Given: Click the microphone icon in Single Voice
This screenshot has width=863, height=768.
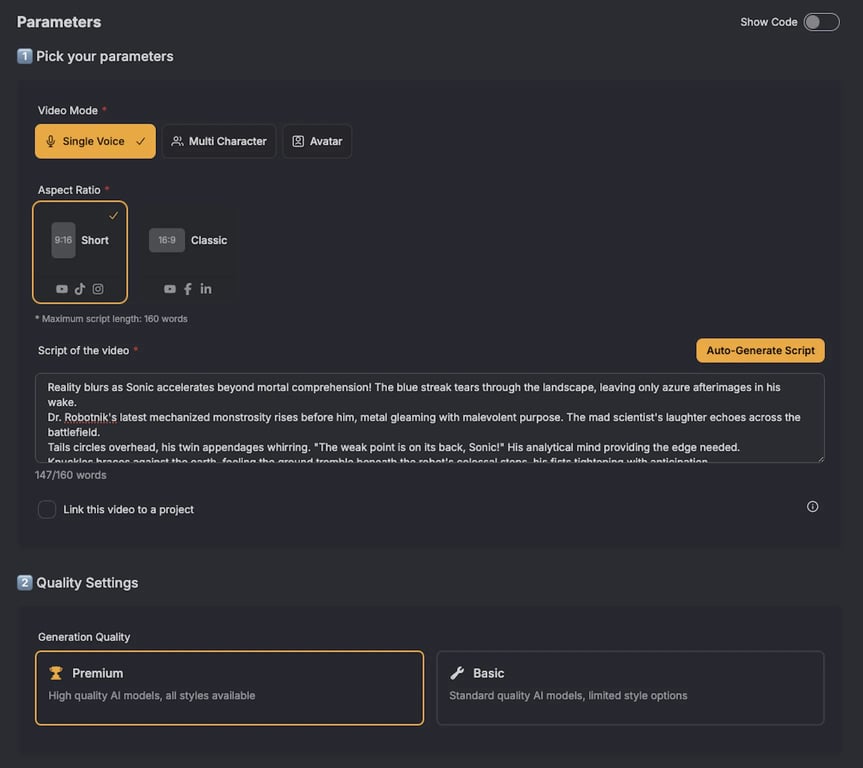Looking at the screenshot, I should 50,142.
